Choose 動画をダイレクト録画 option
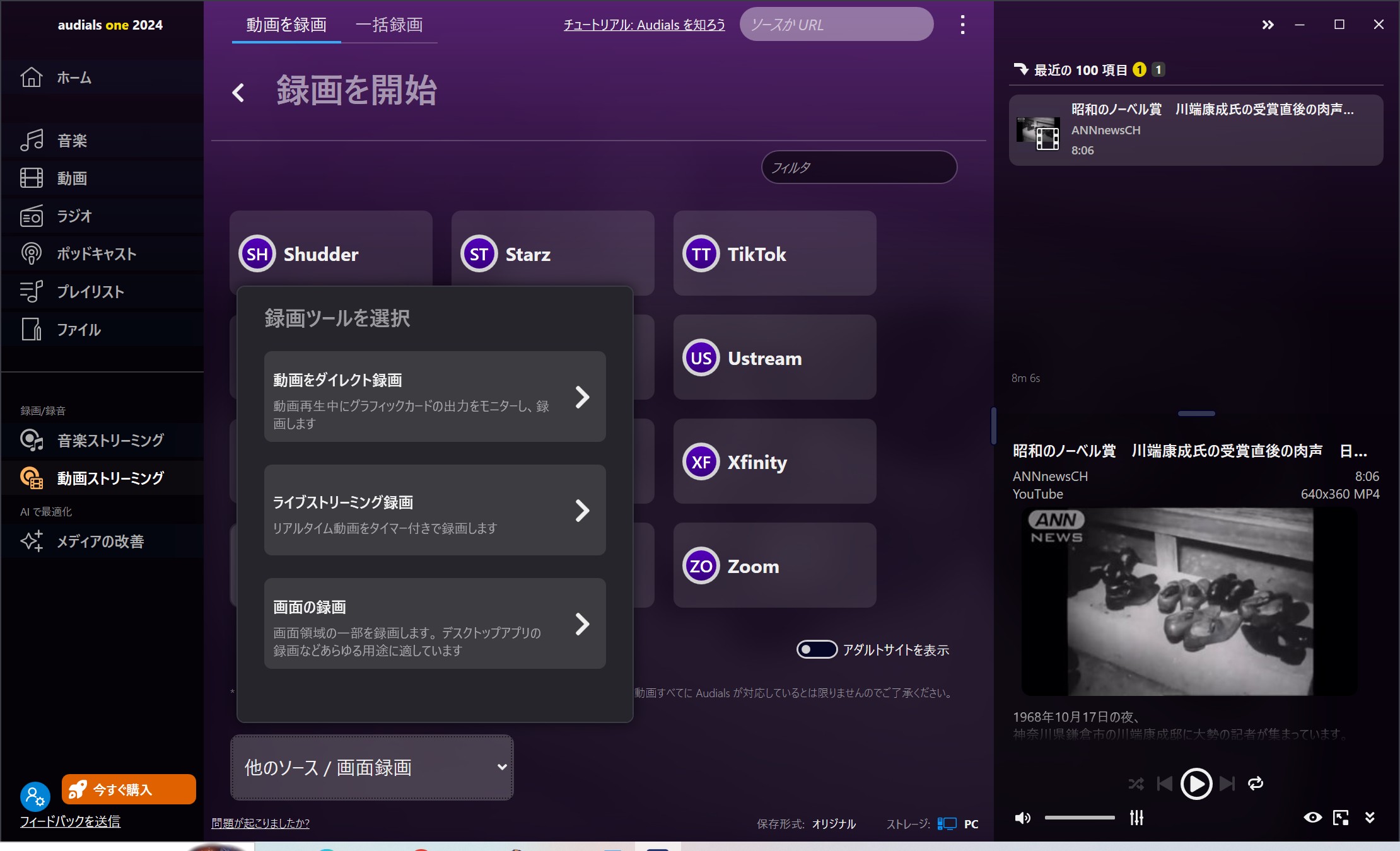The image size is (1400, 851). (435, 397)
